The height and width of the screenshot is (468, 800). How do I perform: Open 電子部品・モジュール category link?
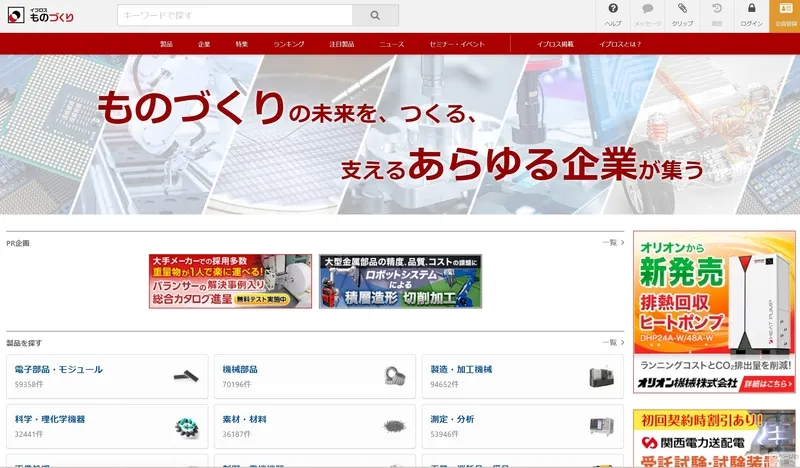click(x=59, y=370)
